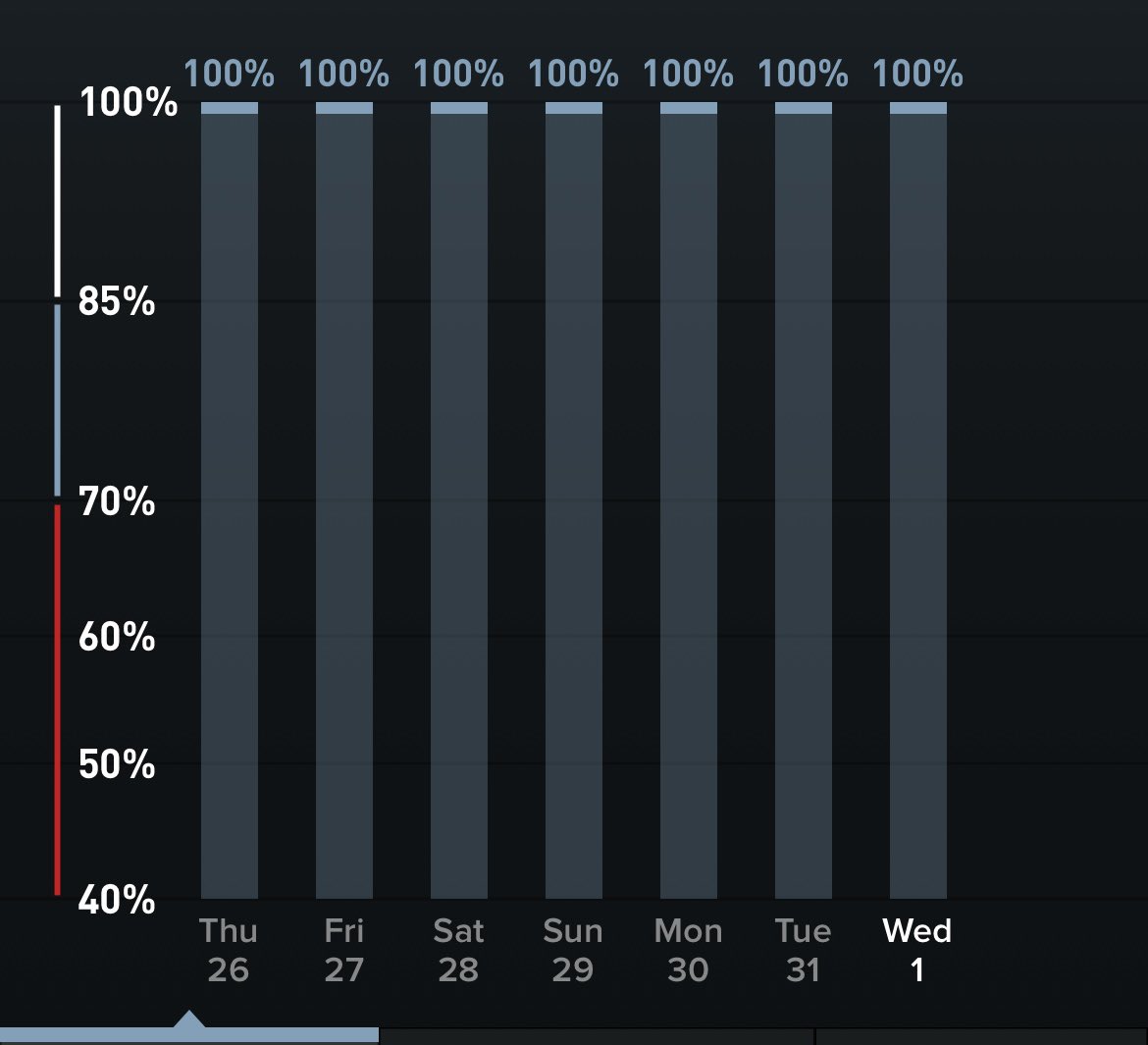Click the 100% value above Tuesday's bar
The width and height of the screenshot is (1148, 1045).
(804, 74)
